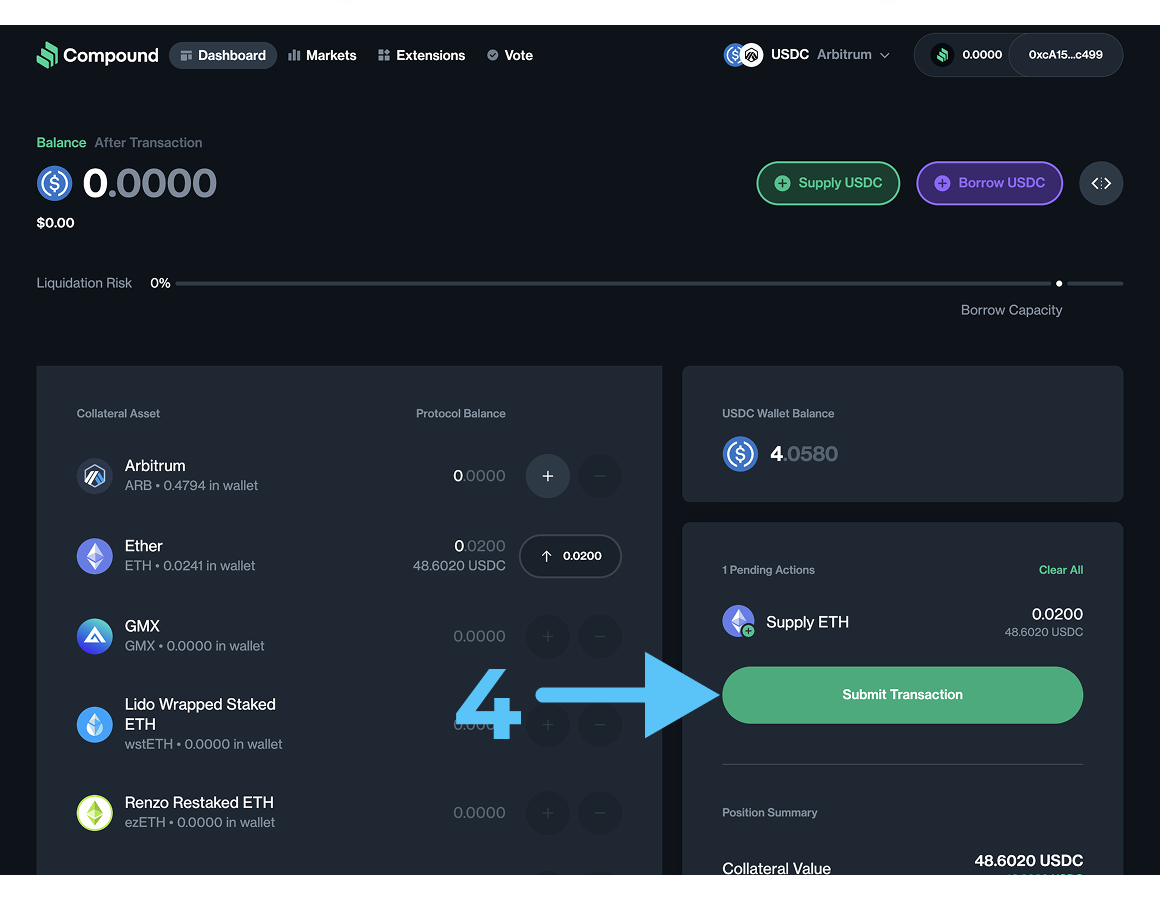
Task: Click the Clear All link
Action: pyautogui.click(x=1060, y=570)
